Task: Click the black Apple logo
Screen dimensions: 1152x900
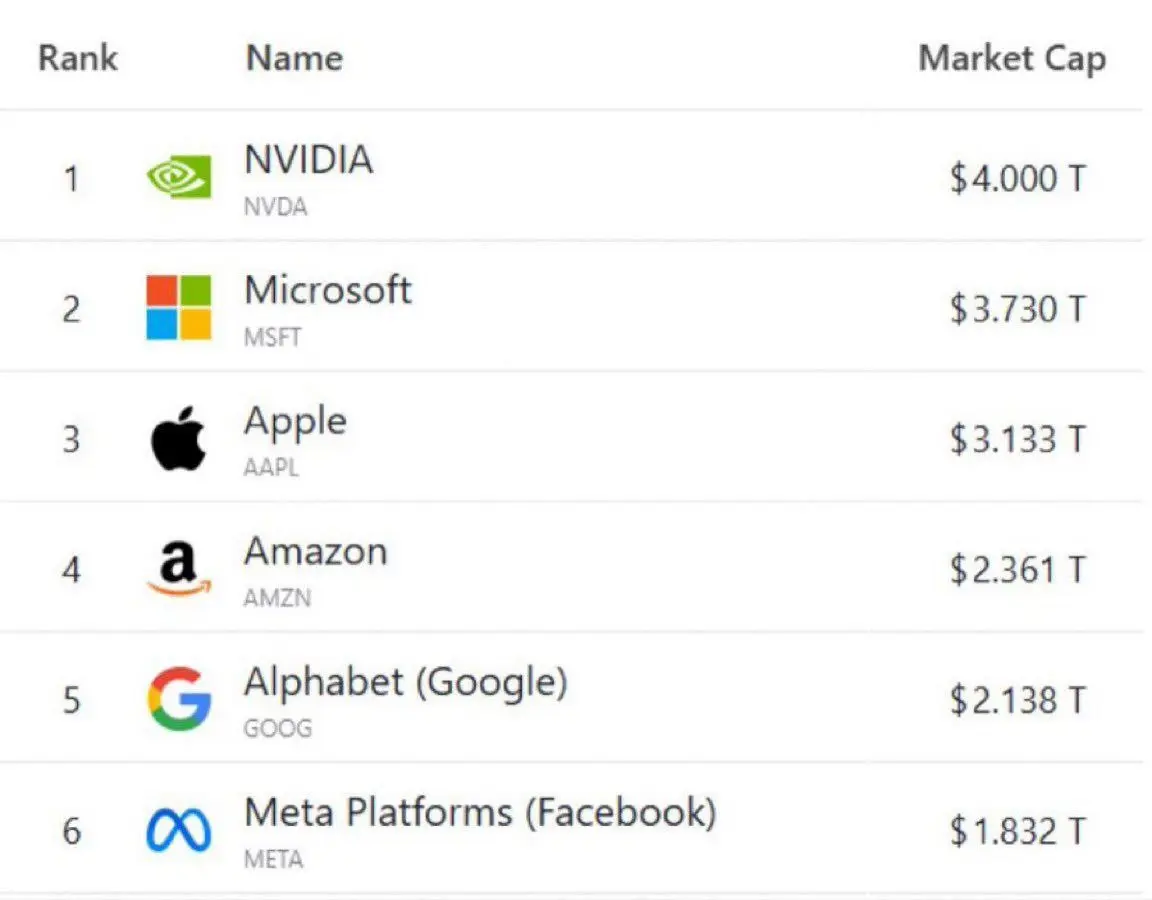Action: pyautogui.click(x=179, y=438)
